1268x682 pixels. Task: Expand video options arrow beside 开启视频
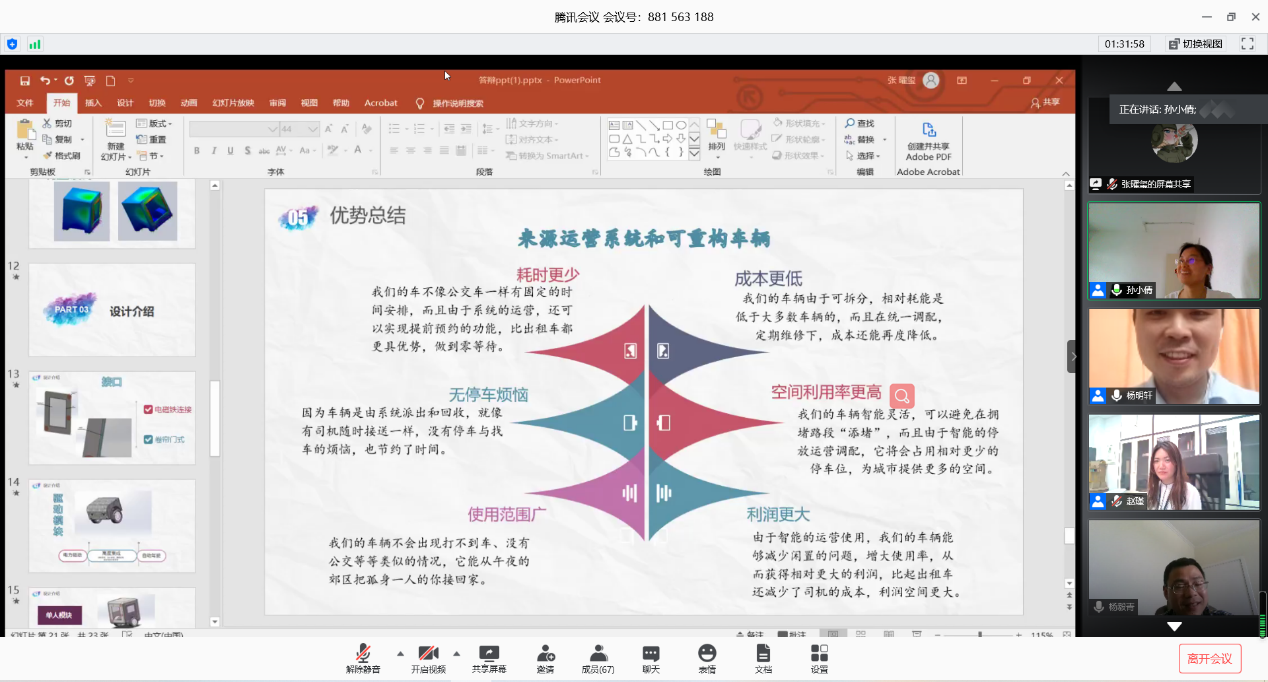(x=457, y=652)
